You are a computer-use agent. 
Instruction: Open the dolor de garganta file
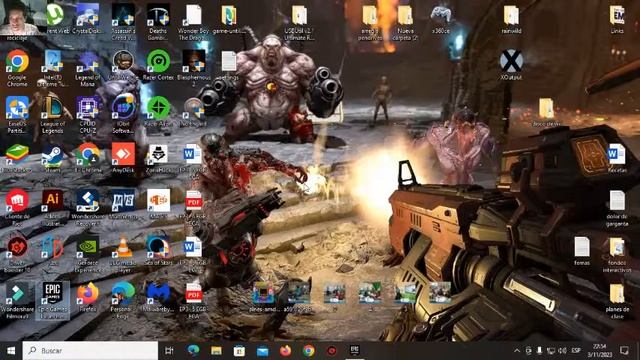coord(617,207)
